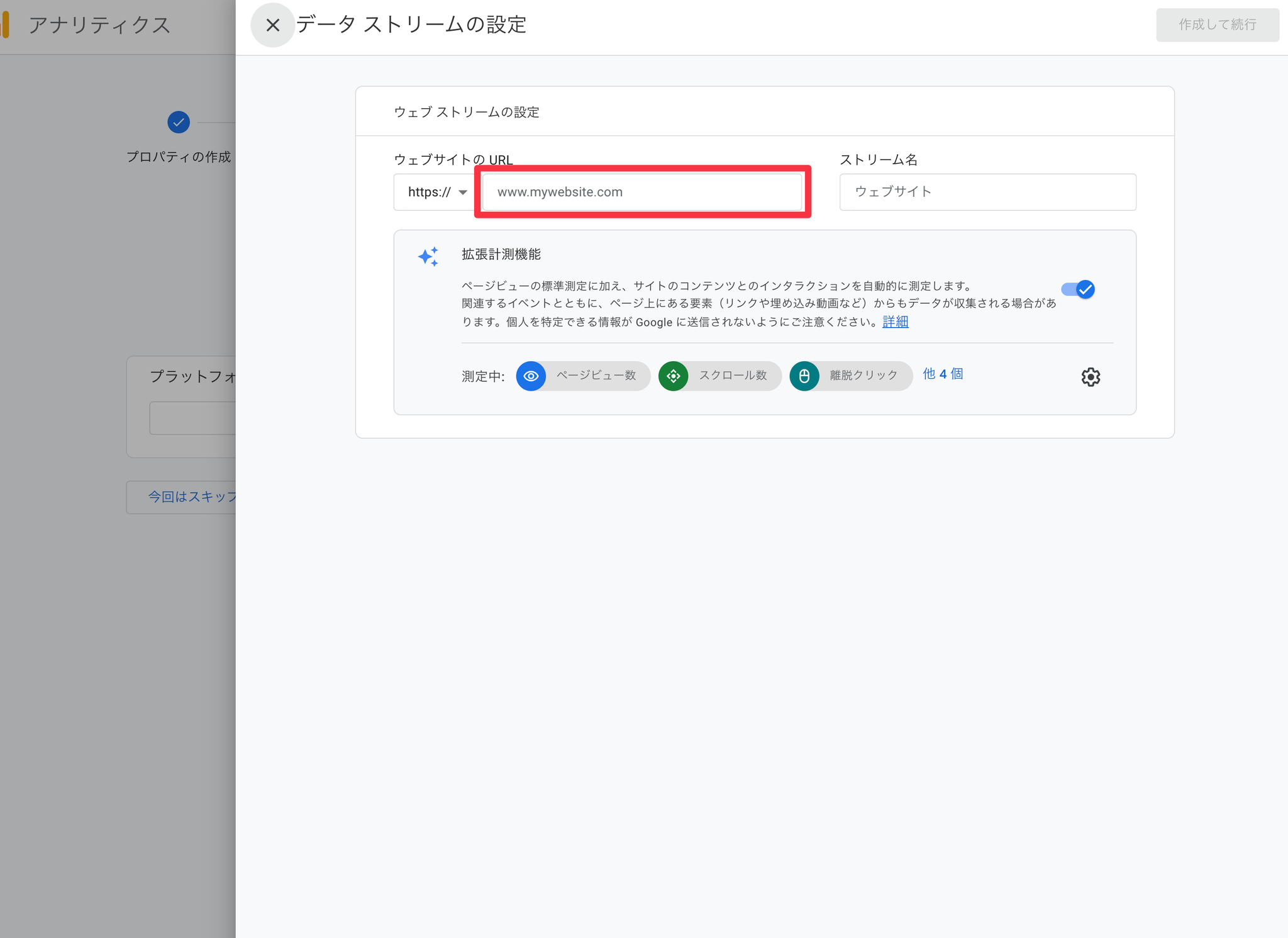Focus the website URL input field
The height and width of the screenshot is (938, 1288).
click(641, 192)
